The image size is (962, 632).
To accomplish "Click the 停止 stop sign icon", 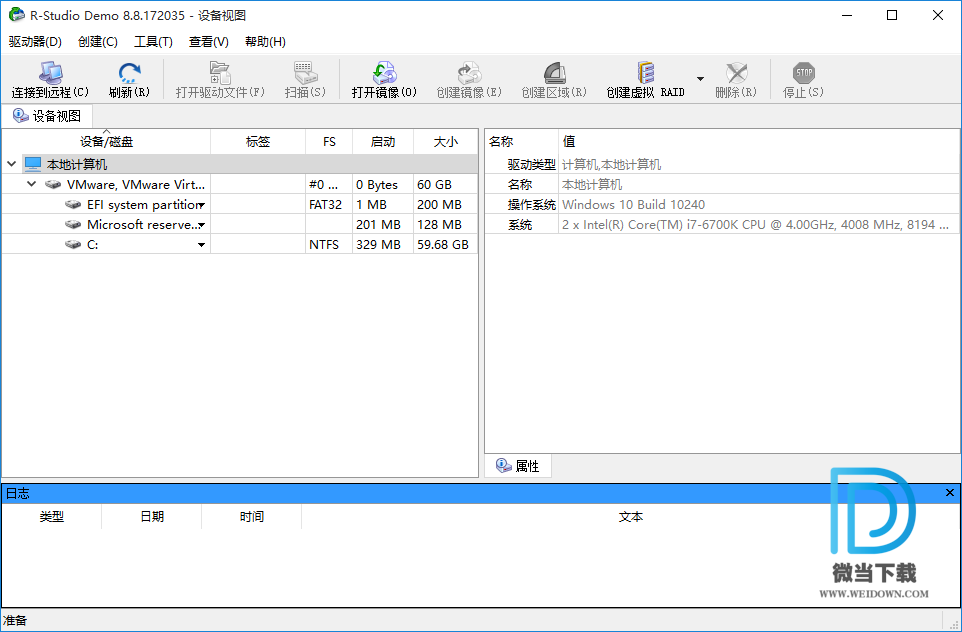I will point(803,73).
